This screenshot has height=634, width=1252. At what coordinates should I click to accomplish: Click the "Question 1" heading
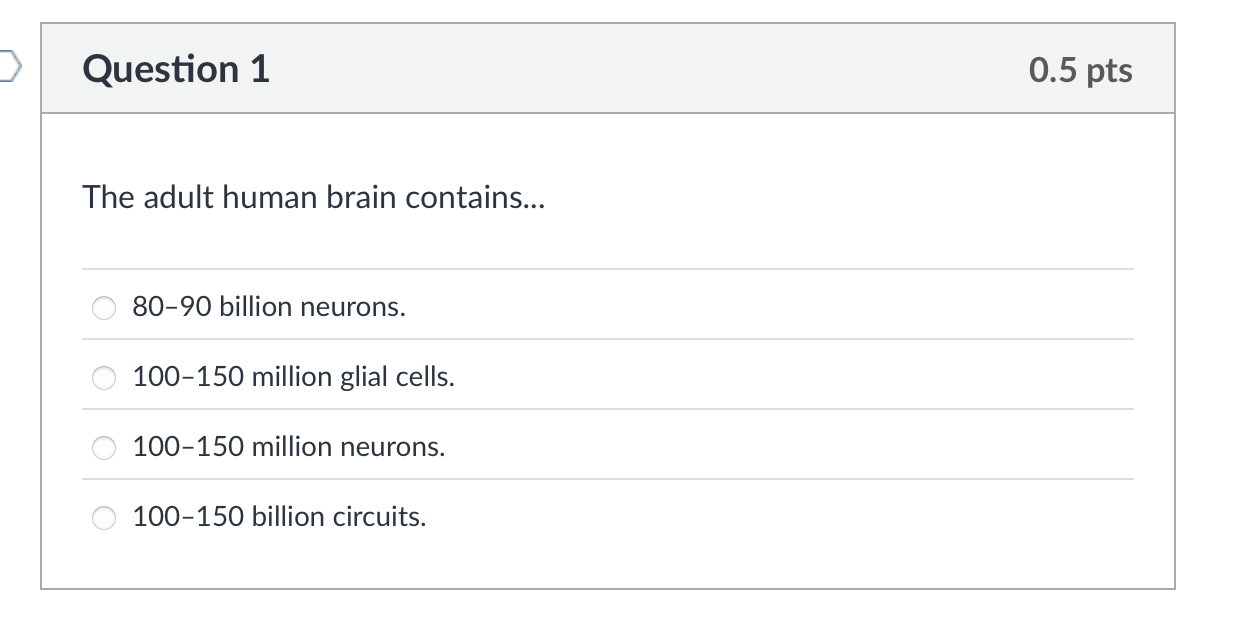pyautogui.click(x=177, y=69)
